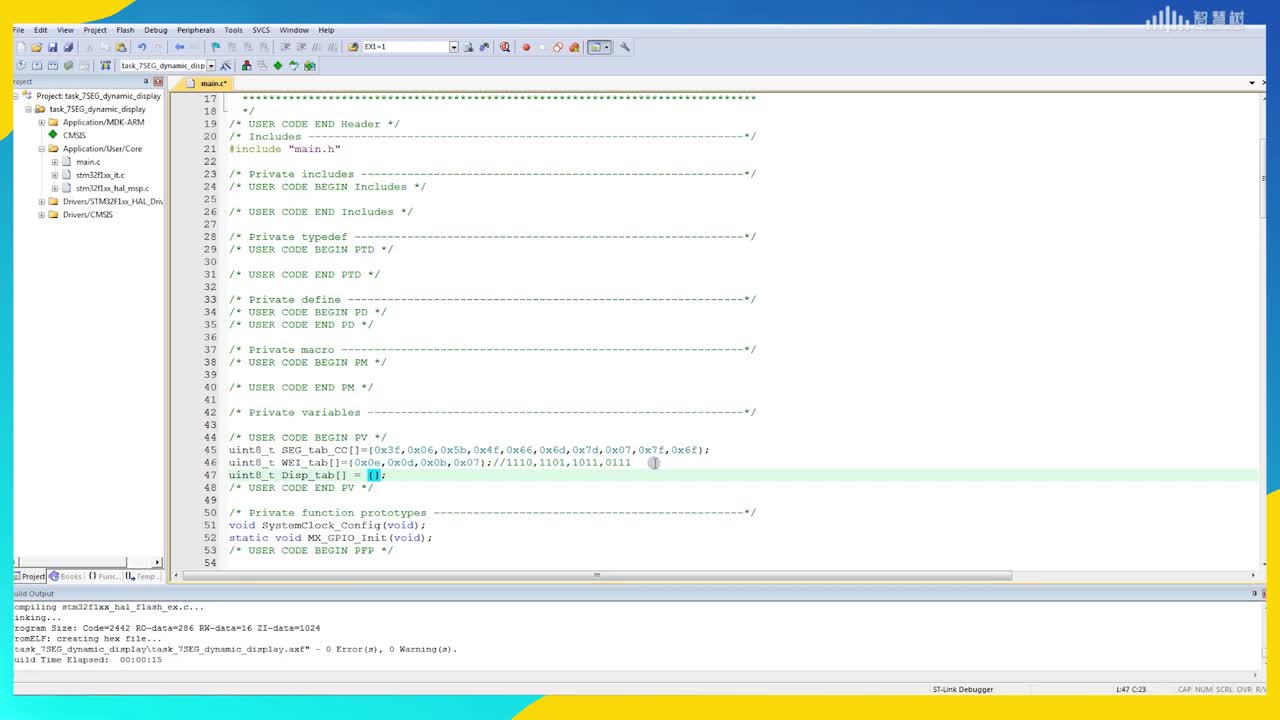Click the editor vertical scrollbar
1280x720 pixels.
click(1263, 180)
